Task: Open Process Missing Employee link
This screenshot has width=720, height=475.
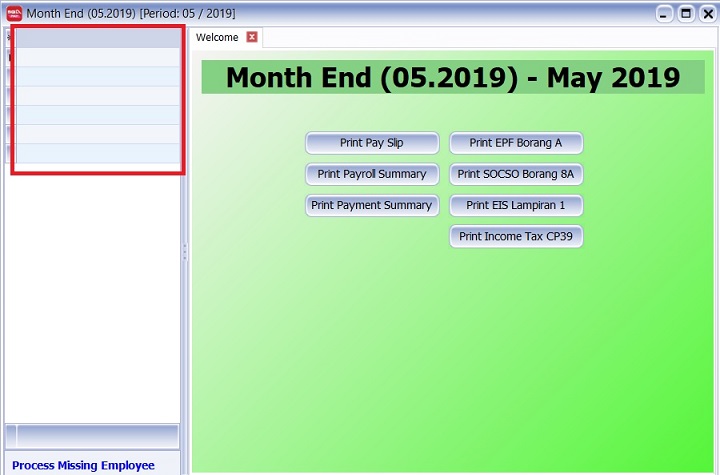Action: [x=83, y=465]
